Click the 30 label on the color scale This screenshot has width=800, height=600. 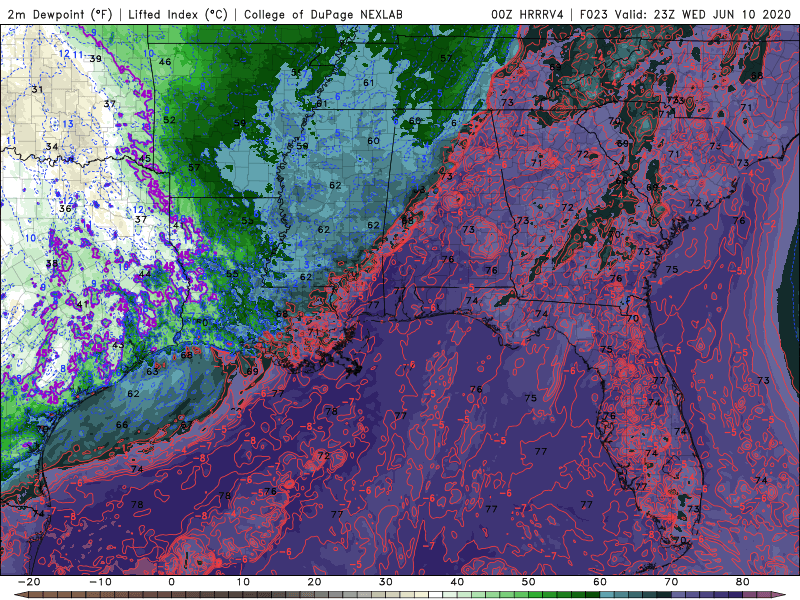(x=386, y=582)
